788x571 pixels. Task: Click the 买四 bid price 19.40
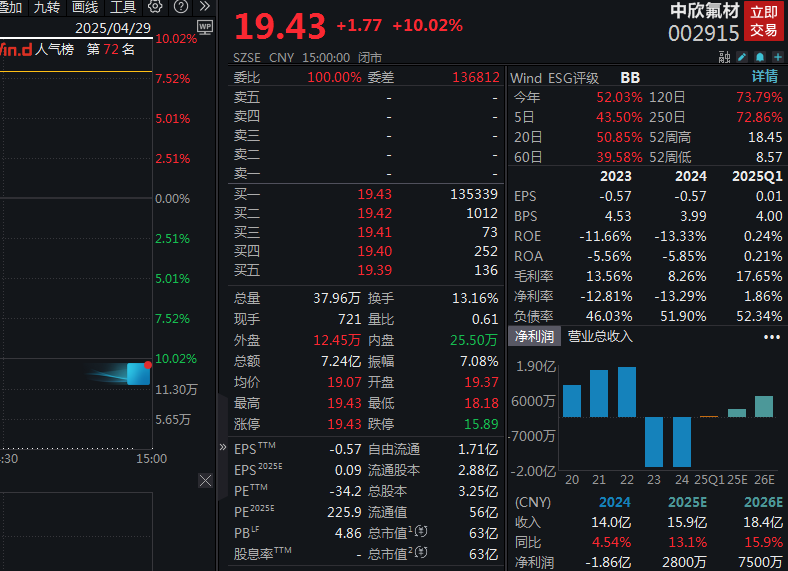click(374, 251)
